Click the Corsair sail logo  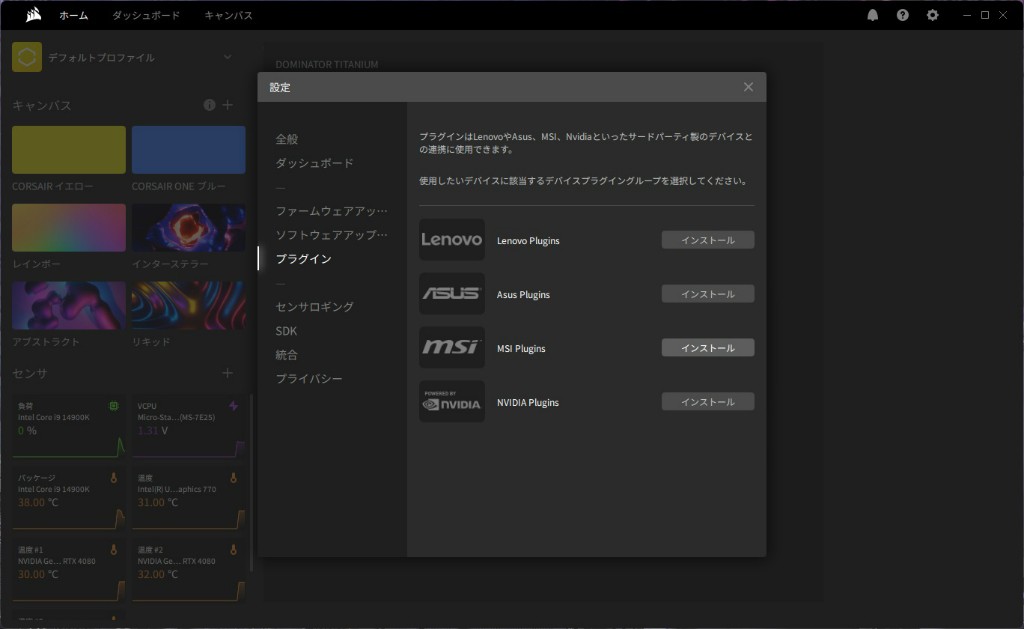pos(33,14)
